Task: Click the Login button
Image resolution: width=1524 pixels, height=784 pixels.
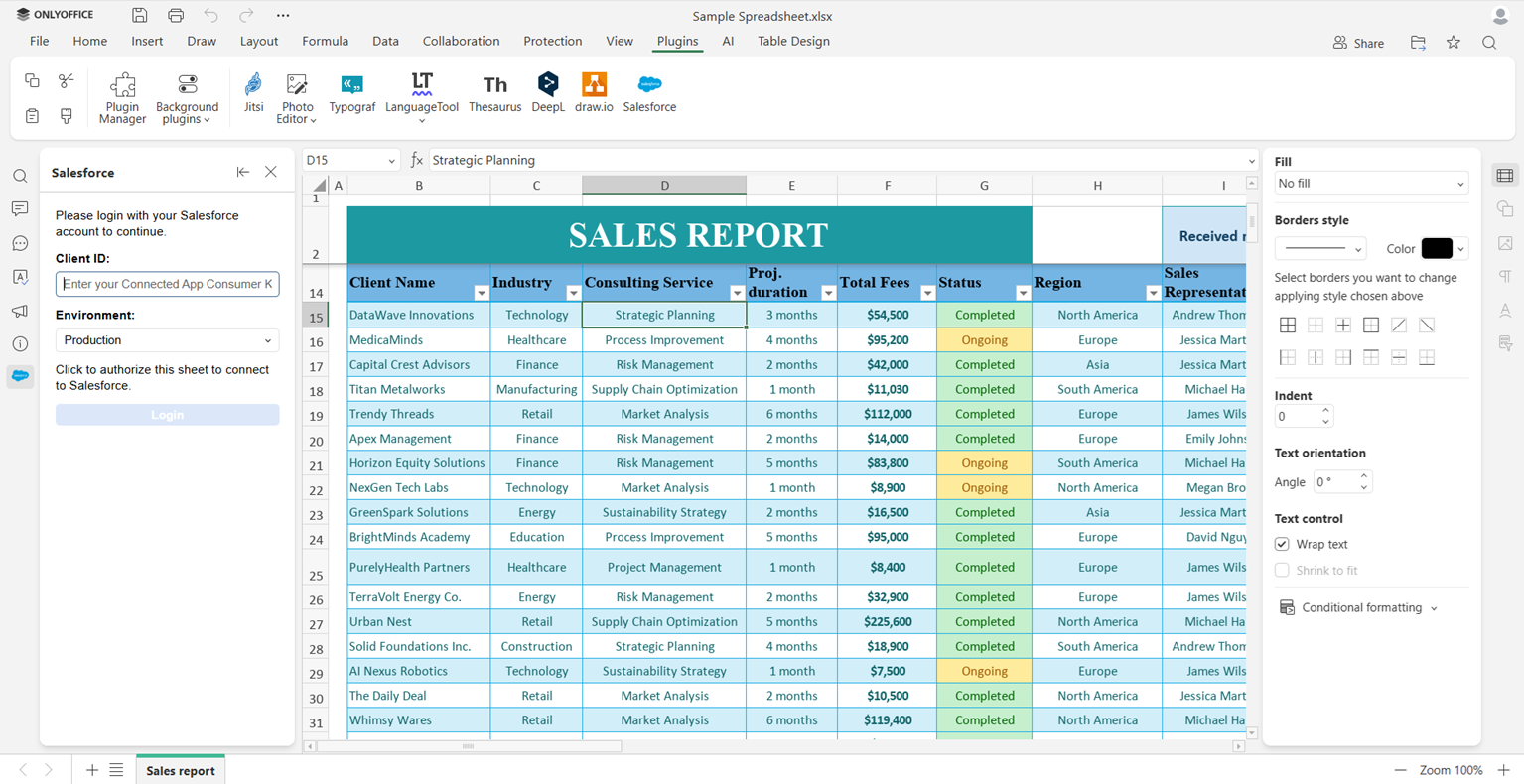Action: coord(167,415)
